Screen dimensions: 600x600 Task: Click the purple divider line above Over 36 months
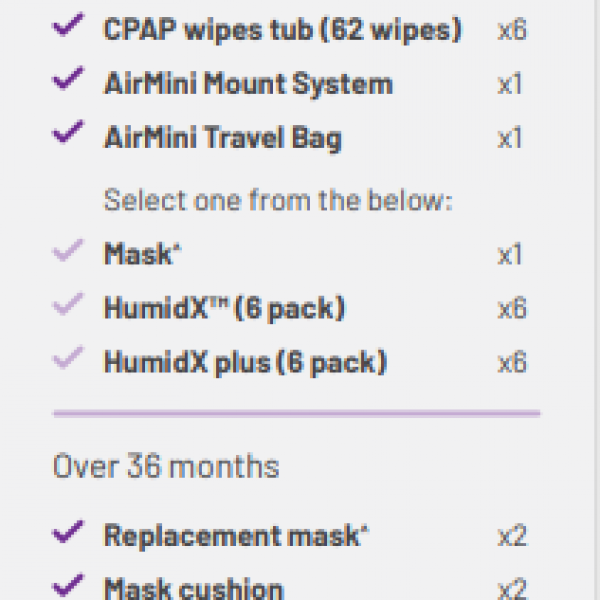(297, 413)
